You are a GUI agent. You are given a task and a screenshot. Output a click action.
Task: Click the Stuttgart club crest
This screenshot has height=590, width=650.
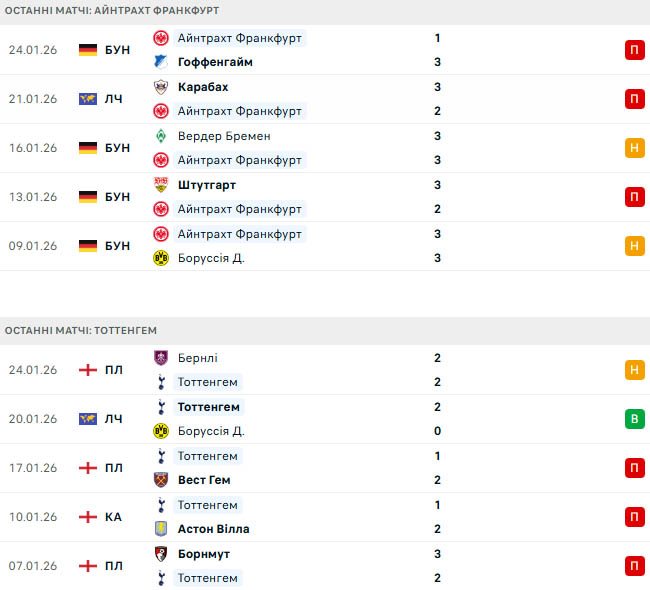(160, 185)
